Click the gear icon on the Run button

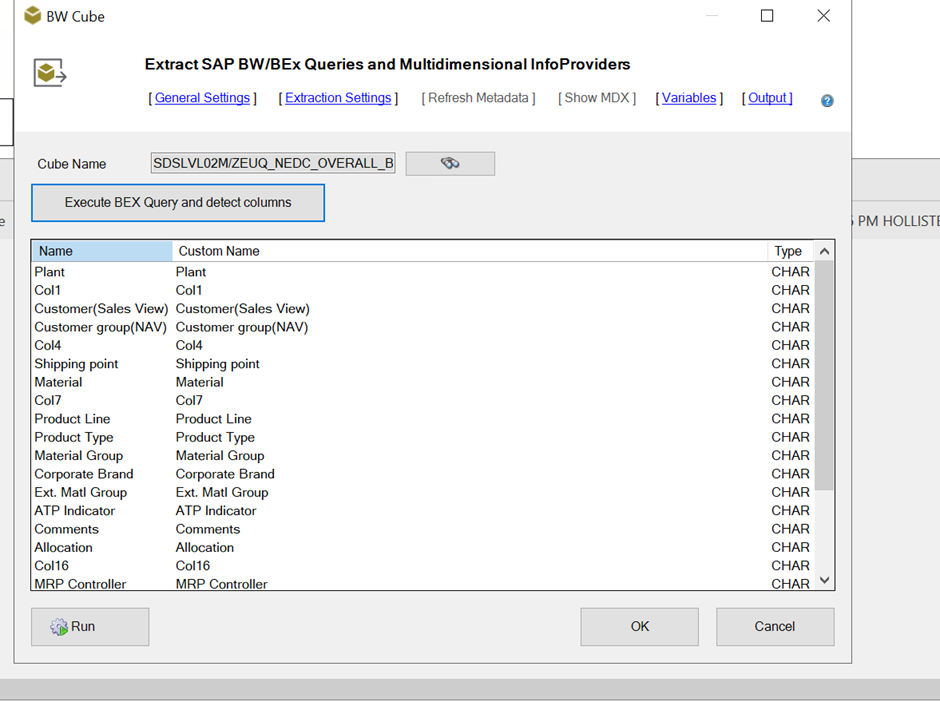59,627
